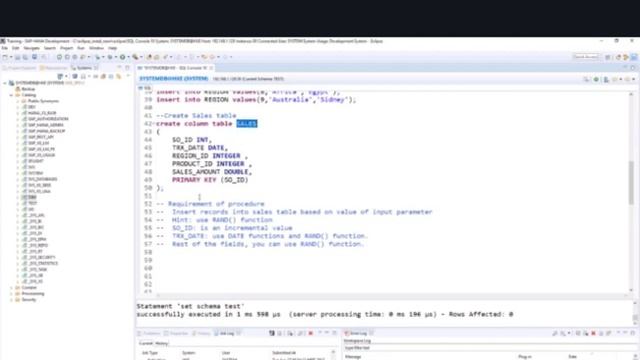Viewport: 640px width, 360px height.
Task: Open the Help menu
Action: click(112, 48)
